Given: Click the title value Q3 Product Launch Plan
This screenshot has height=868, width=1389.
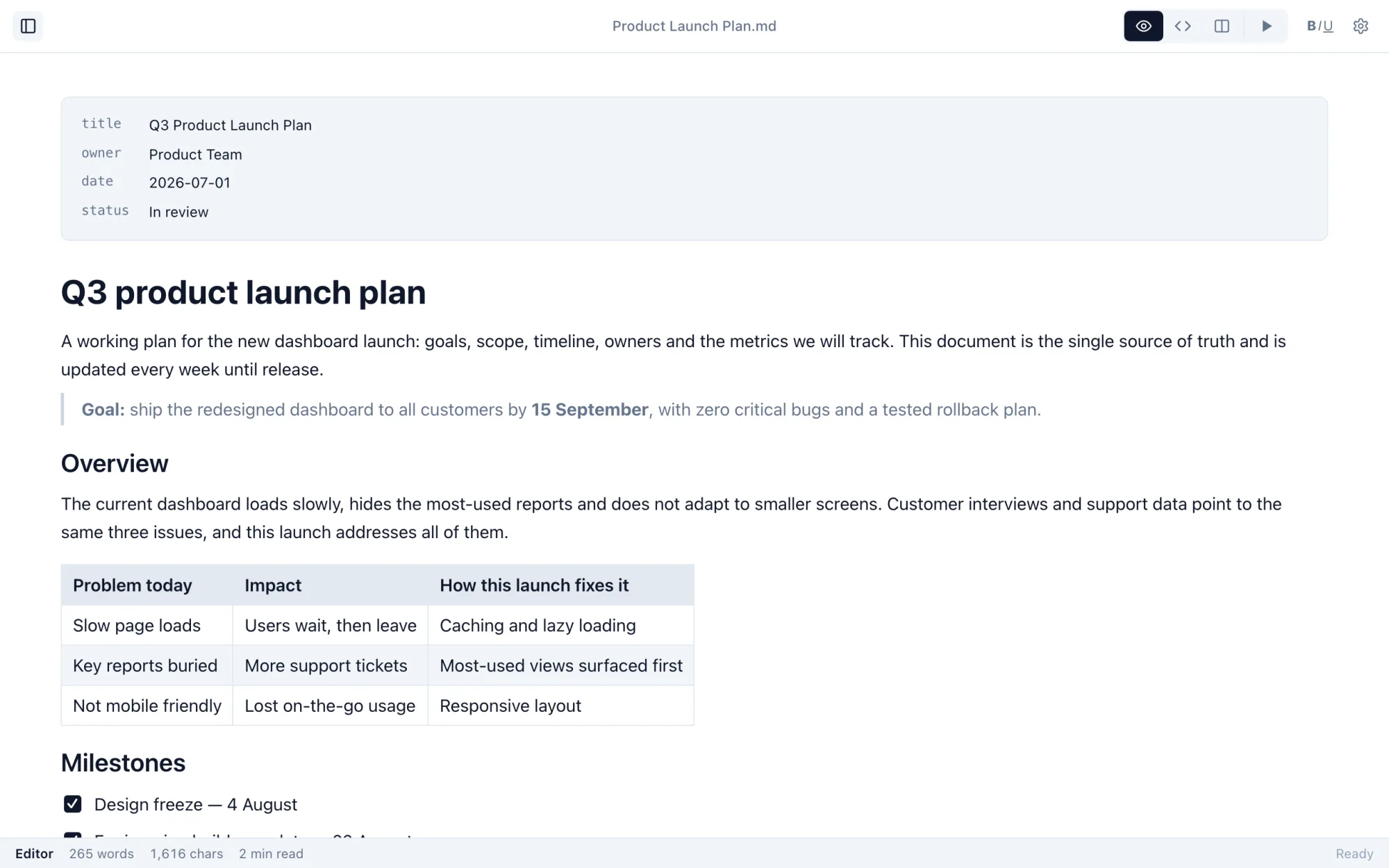Looking at the screenshot, I should (230, 125).
